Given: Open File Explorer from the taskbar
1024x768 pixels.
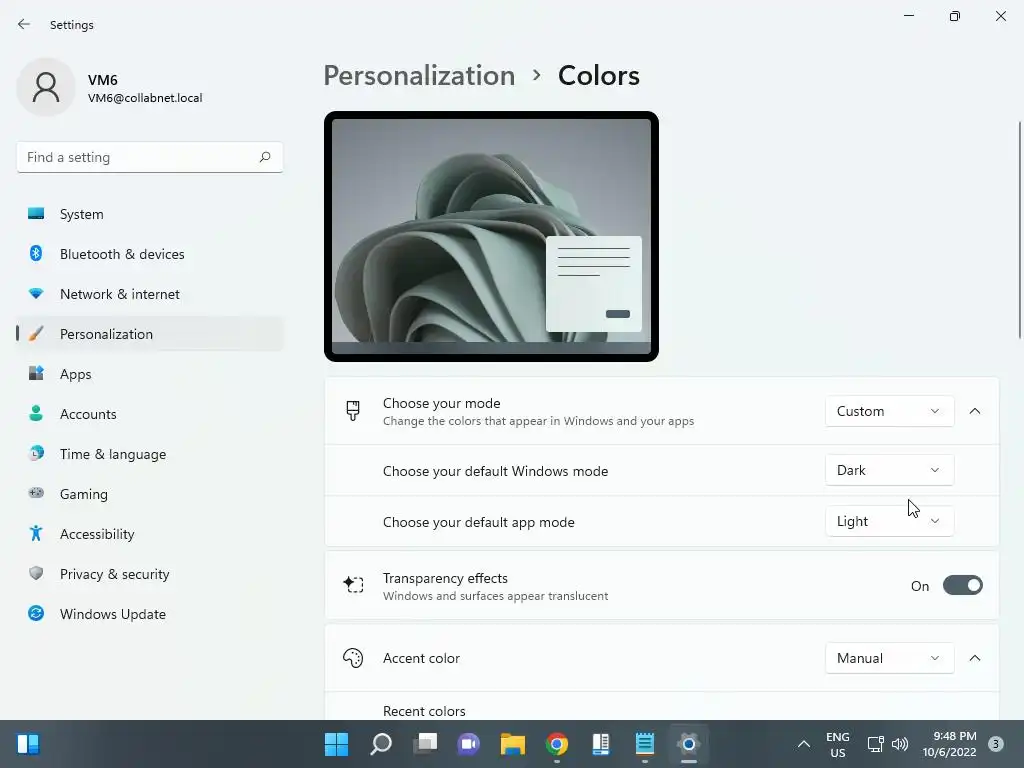Looking at the screenshot, I should (513, 744).
